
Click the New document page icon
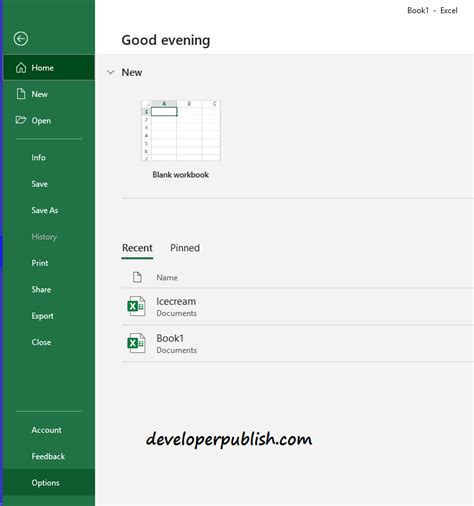click(21, 94)
